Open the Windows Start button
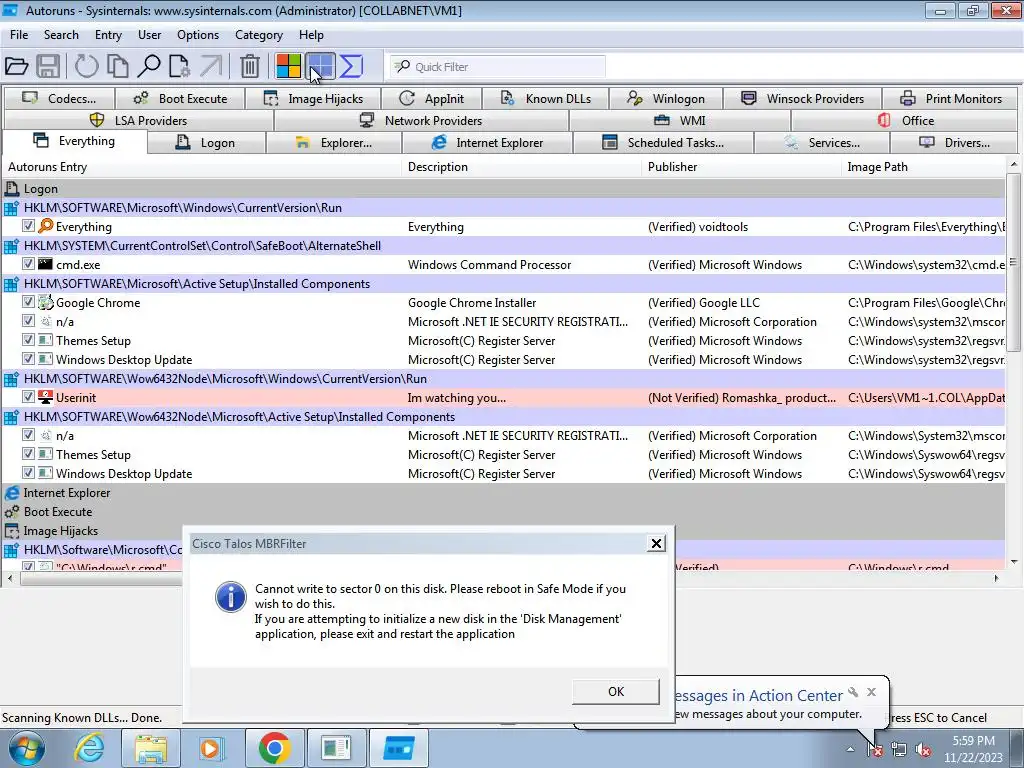1024x768 pixels. [x=27, y=748]
